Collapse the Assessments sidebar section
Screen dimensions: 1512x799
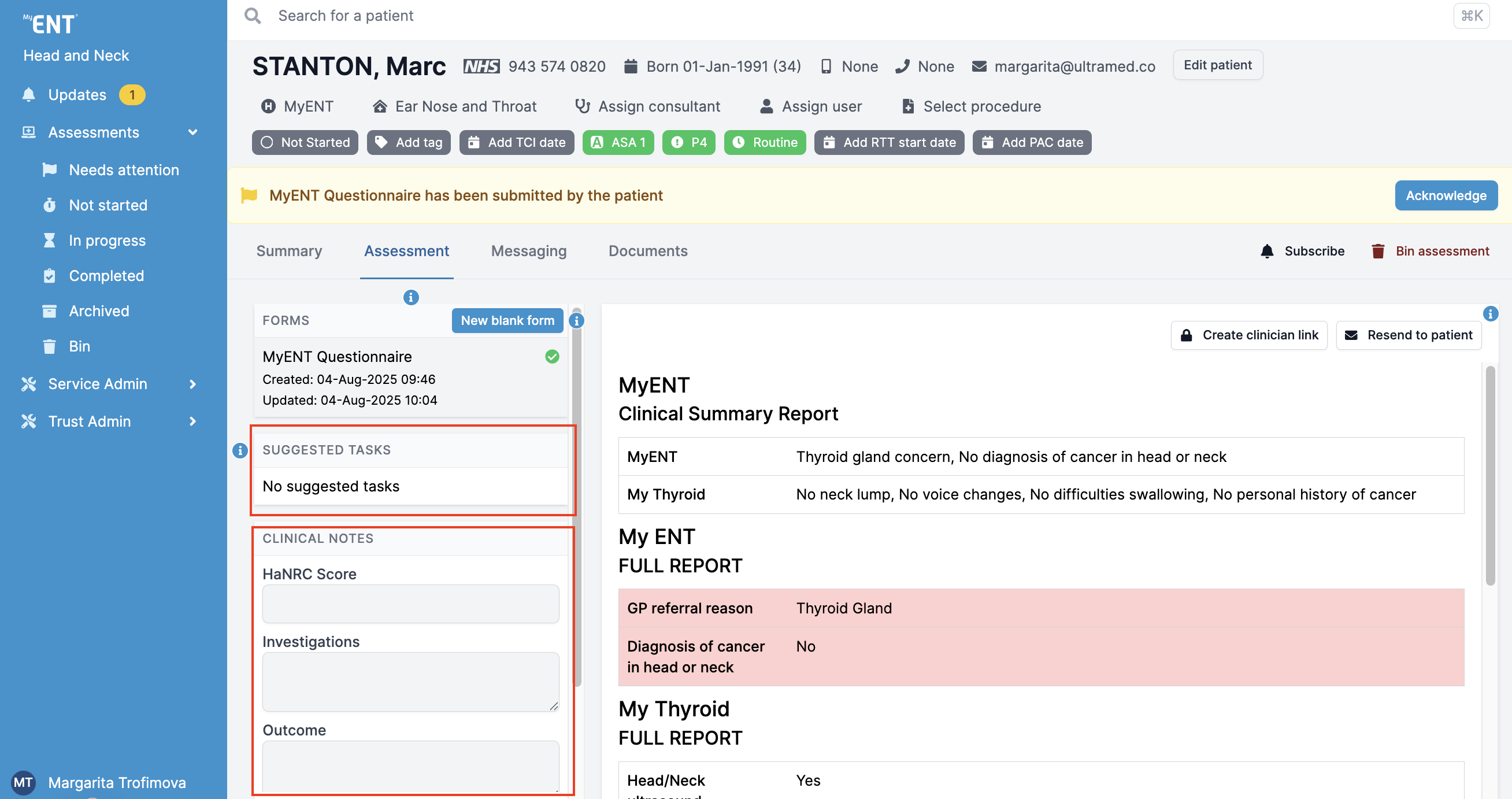[x=192, y=132]
